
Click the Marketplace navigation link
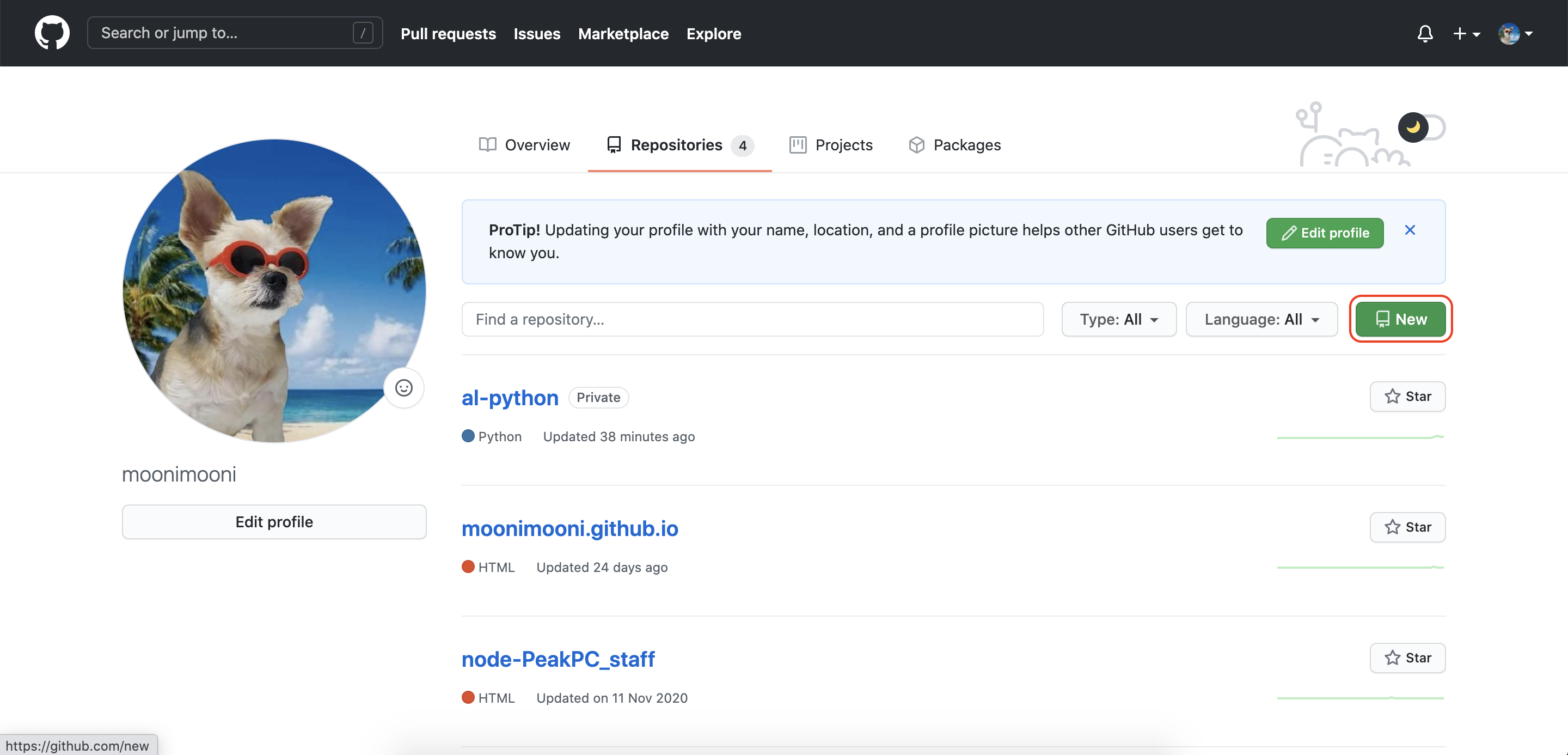point(623,33)
